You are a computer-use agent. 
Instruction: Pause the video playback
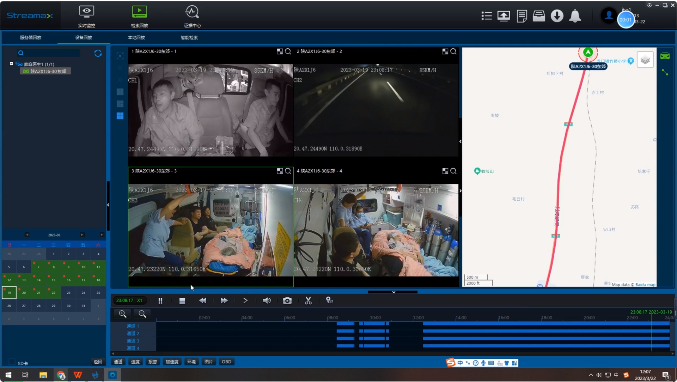160,301
